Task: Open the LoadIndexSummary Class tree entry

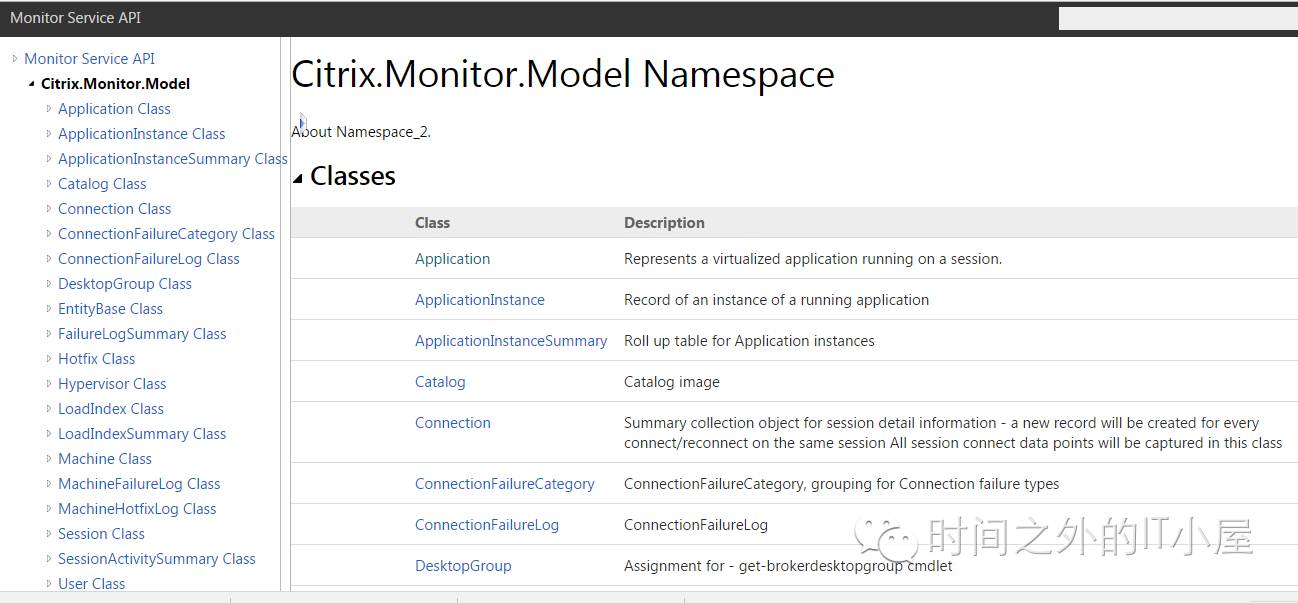Action: click(x=142, y=434)
